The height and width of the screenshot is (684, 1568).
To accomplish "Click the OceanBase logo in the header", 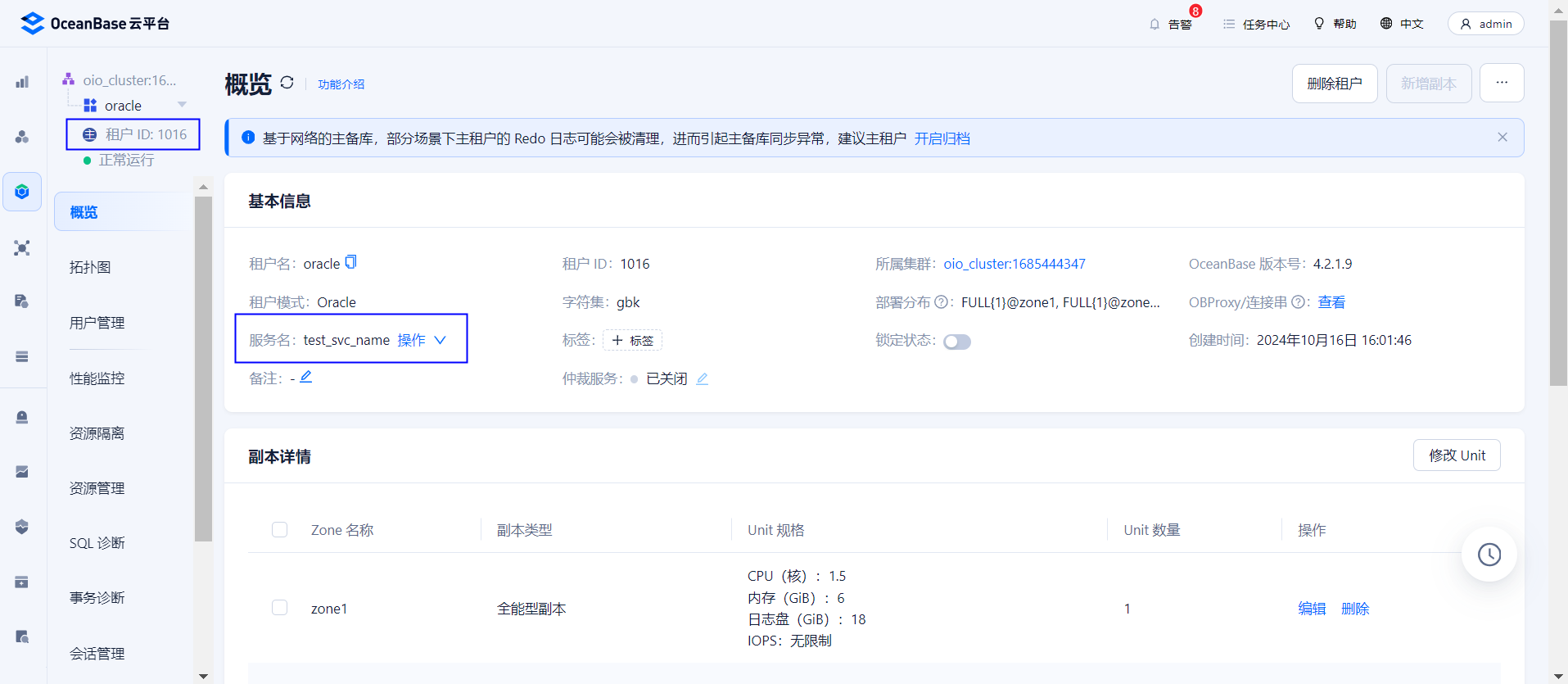I will coord(95,24).
